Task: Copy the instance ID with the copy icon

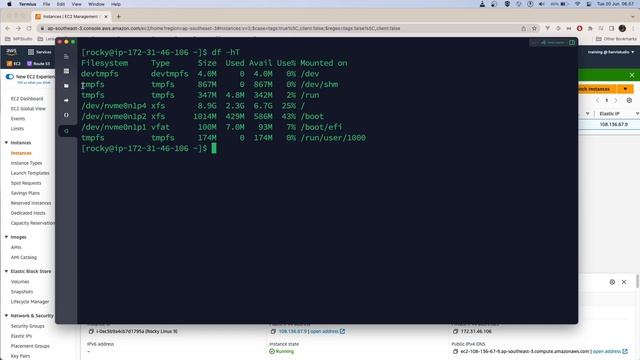Action: (x=91, y=331)
